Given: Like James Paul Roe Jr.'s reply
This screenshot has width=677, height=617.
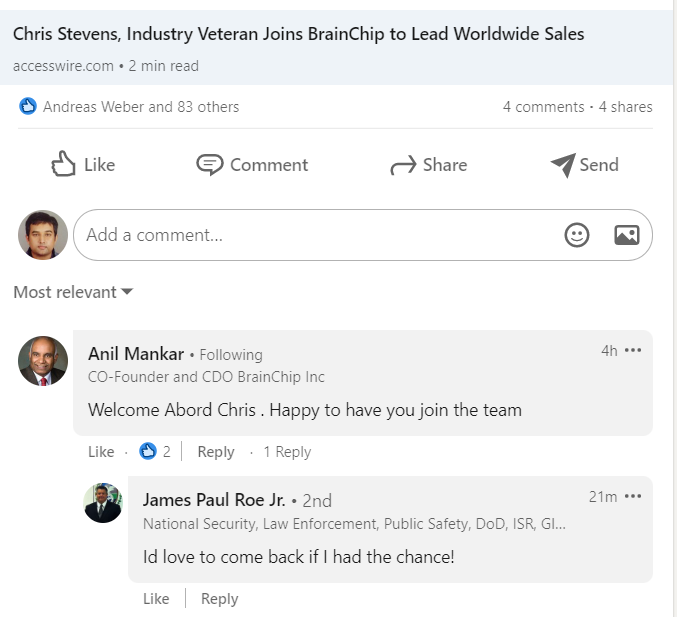Looking at the screenshot, I should click(156, 599).
